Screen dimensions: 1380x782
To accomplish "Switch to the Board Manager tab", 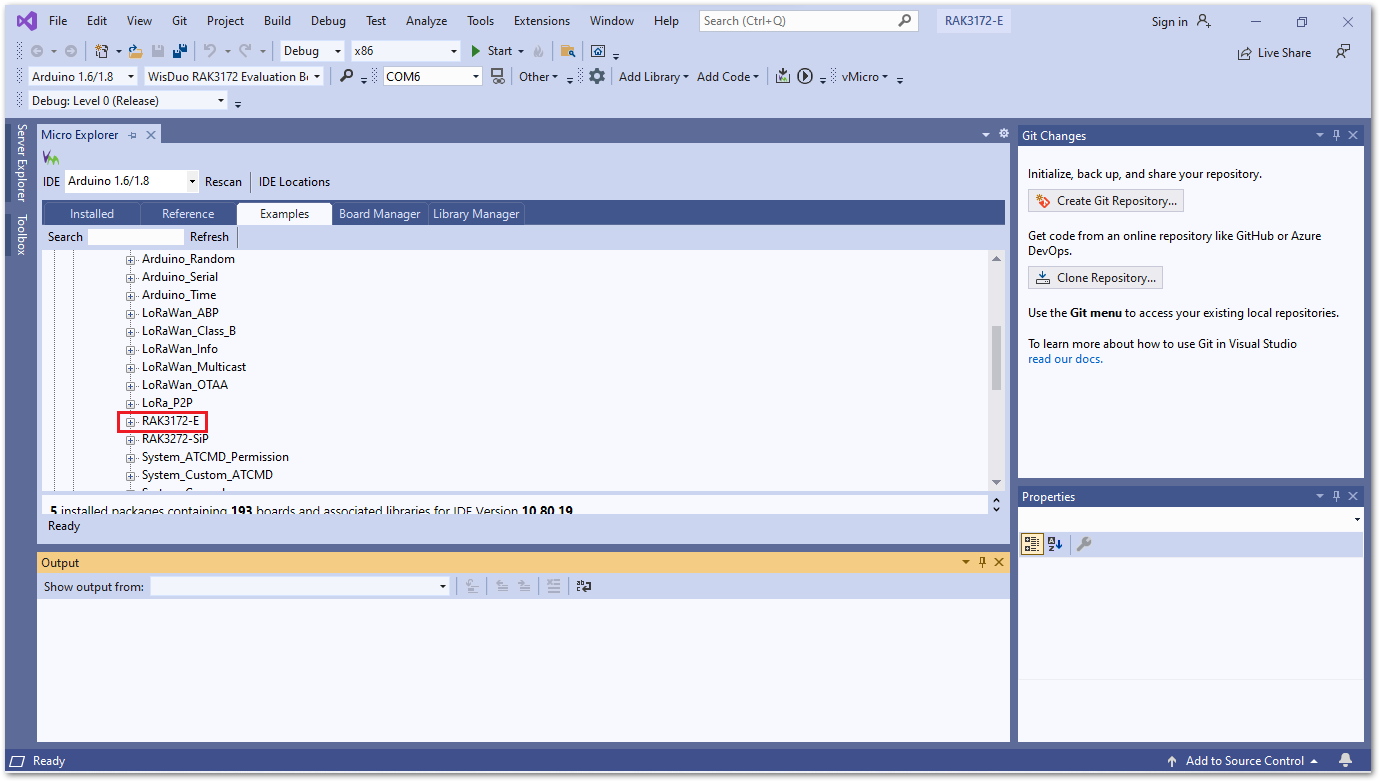I will 380,214.
